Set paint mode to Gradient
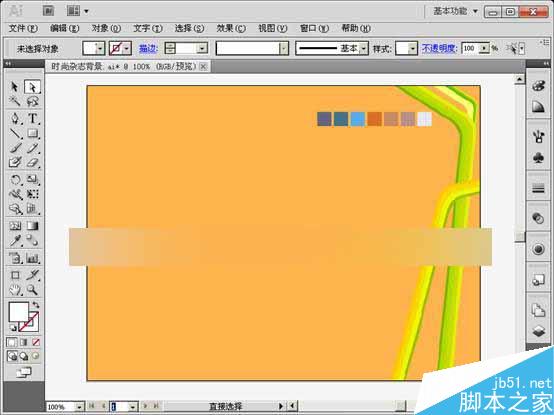Image resolution: width=554 pixels, height=415 pixels. [x=24, y=342]
